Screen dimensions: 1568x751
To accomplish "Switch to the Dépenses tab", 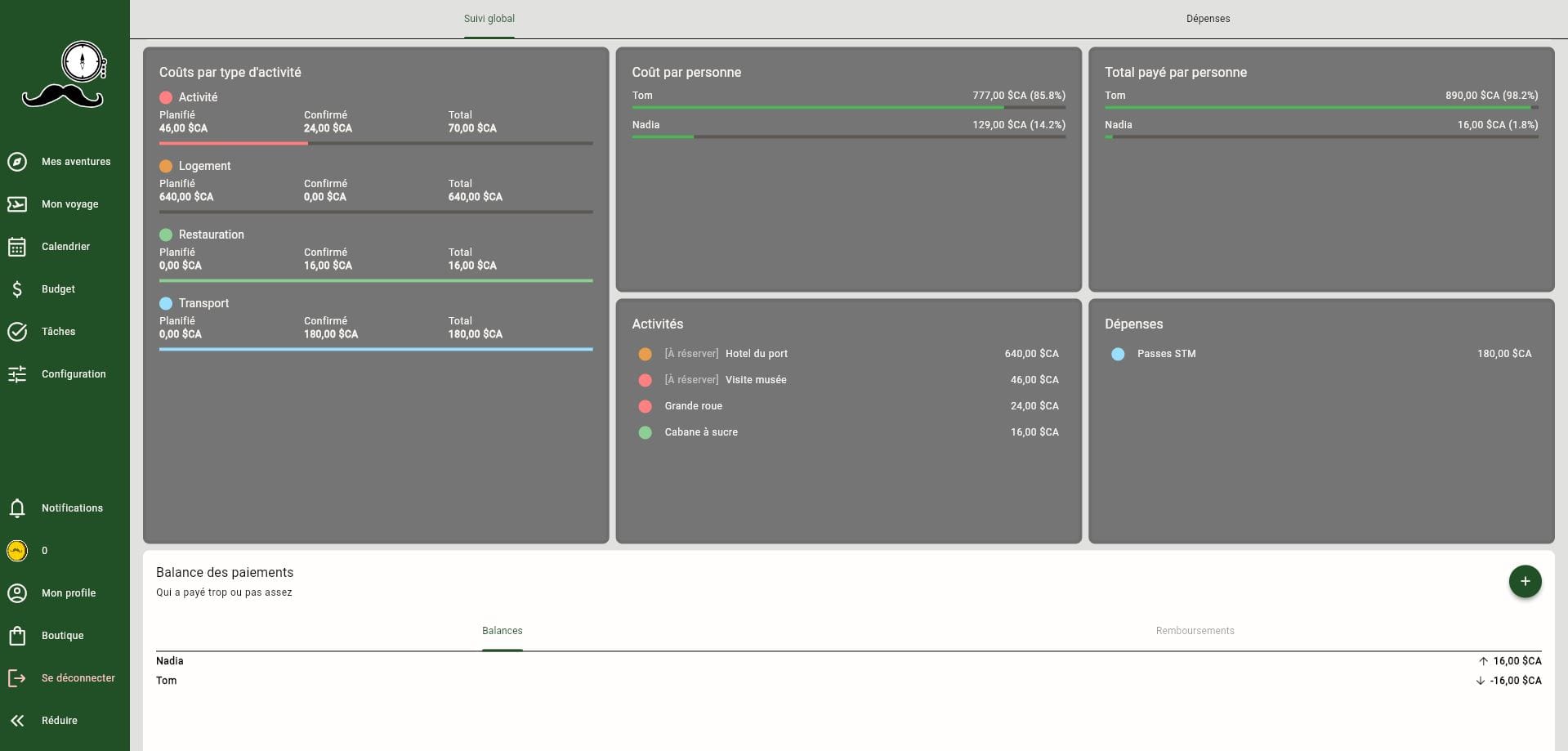I will (1207, 19).
